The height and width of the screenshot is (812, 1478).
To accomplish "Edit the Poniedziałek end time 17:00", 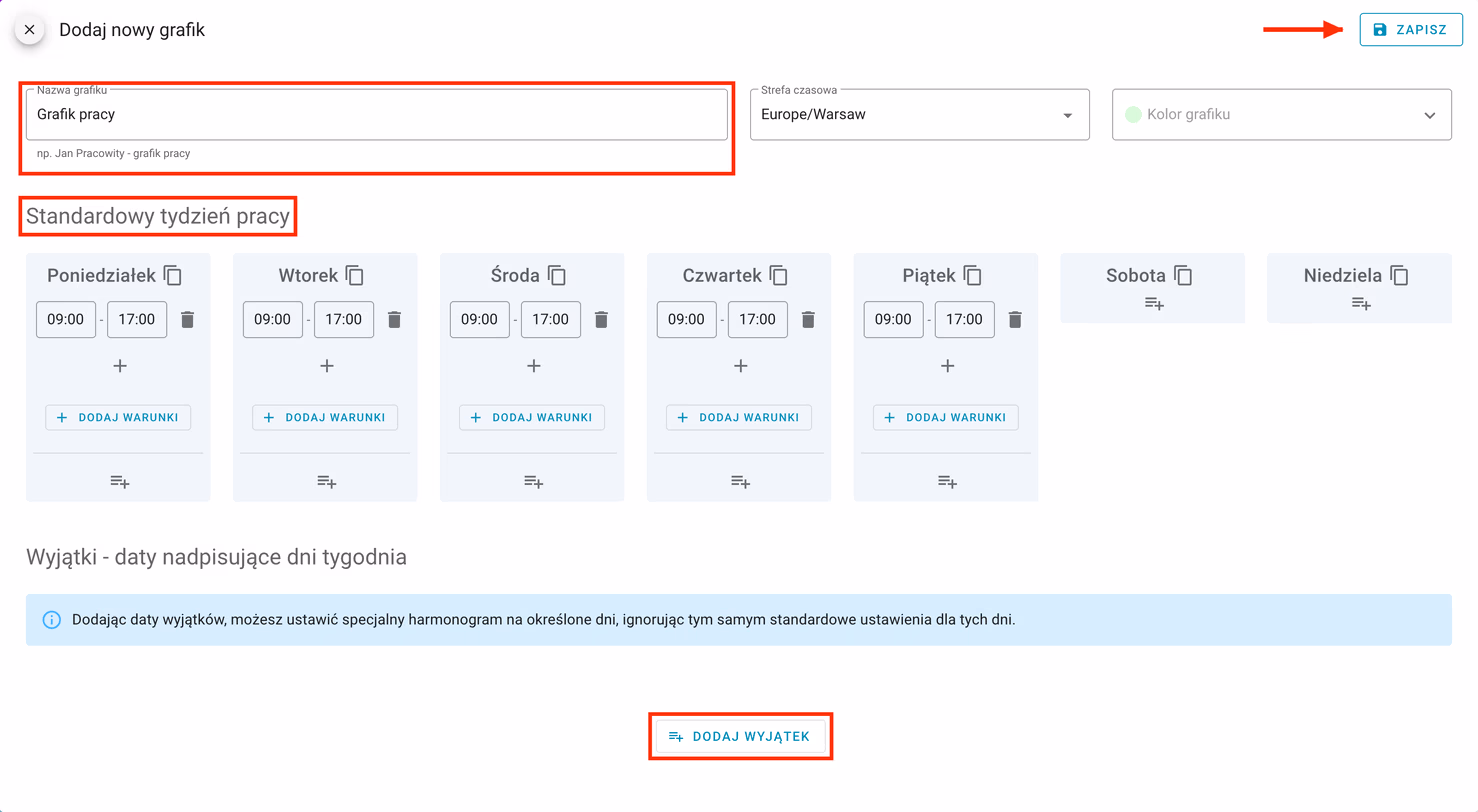I will click(137, 320).
